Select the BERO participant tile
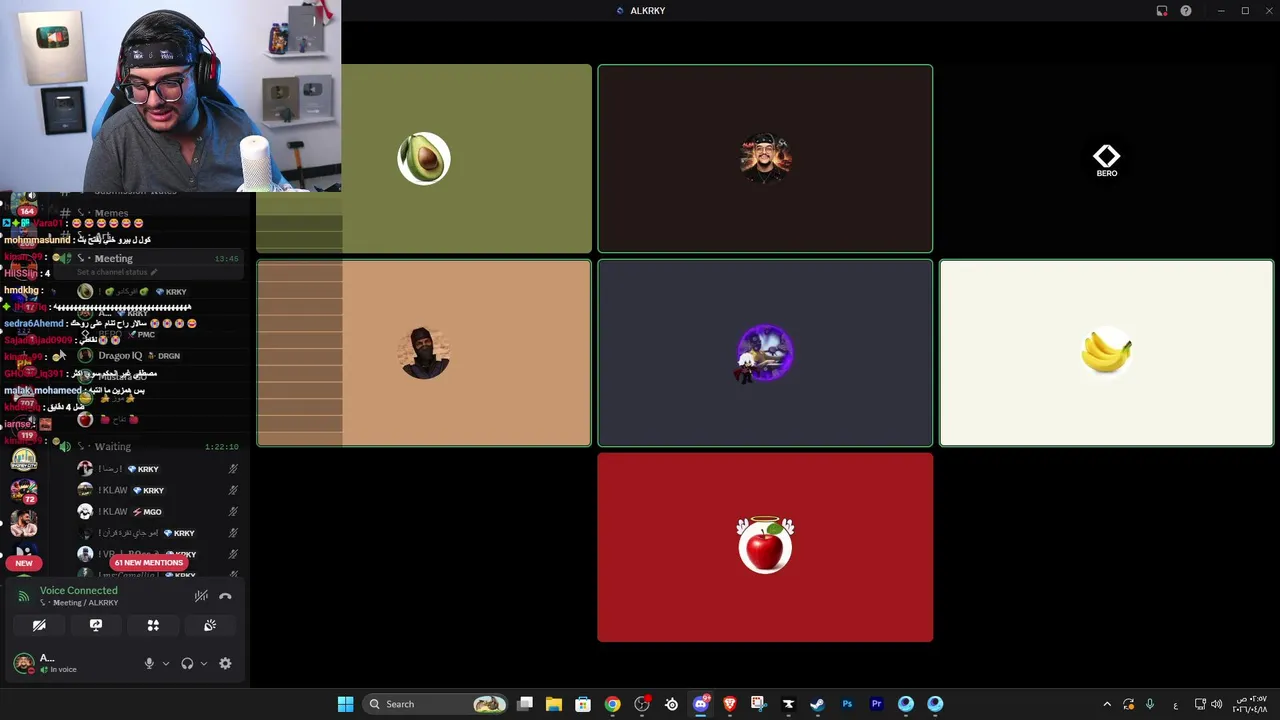This screenshot has width=1280, height=720. pyautogui.click(x=1106, y=158)
